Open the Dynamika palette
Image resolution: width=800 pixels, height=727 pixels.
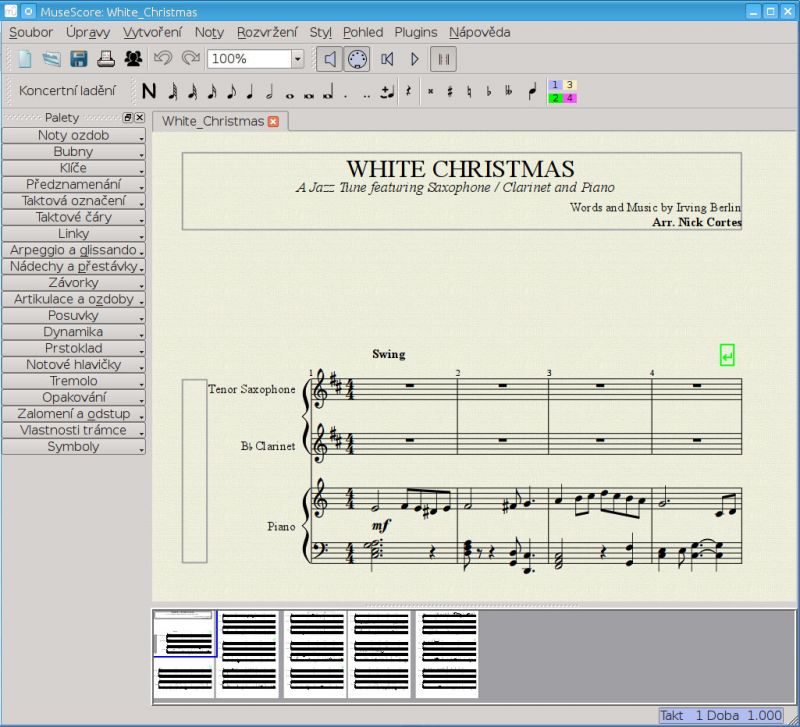(x=73, y=332)
